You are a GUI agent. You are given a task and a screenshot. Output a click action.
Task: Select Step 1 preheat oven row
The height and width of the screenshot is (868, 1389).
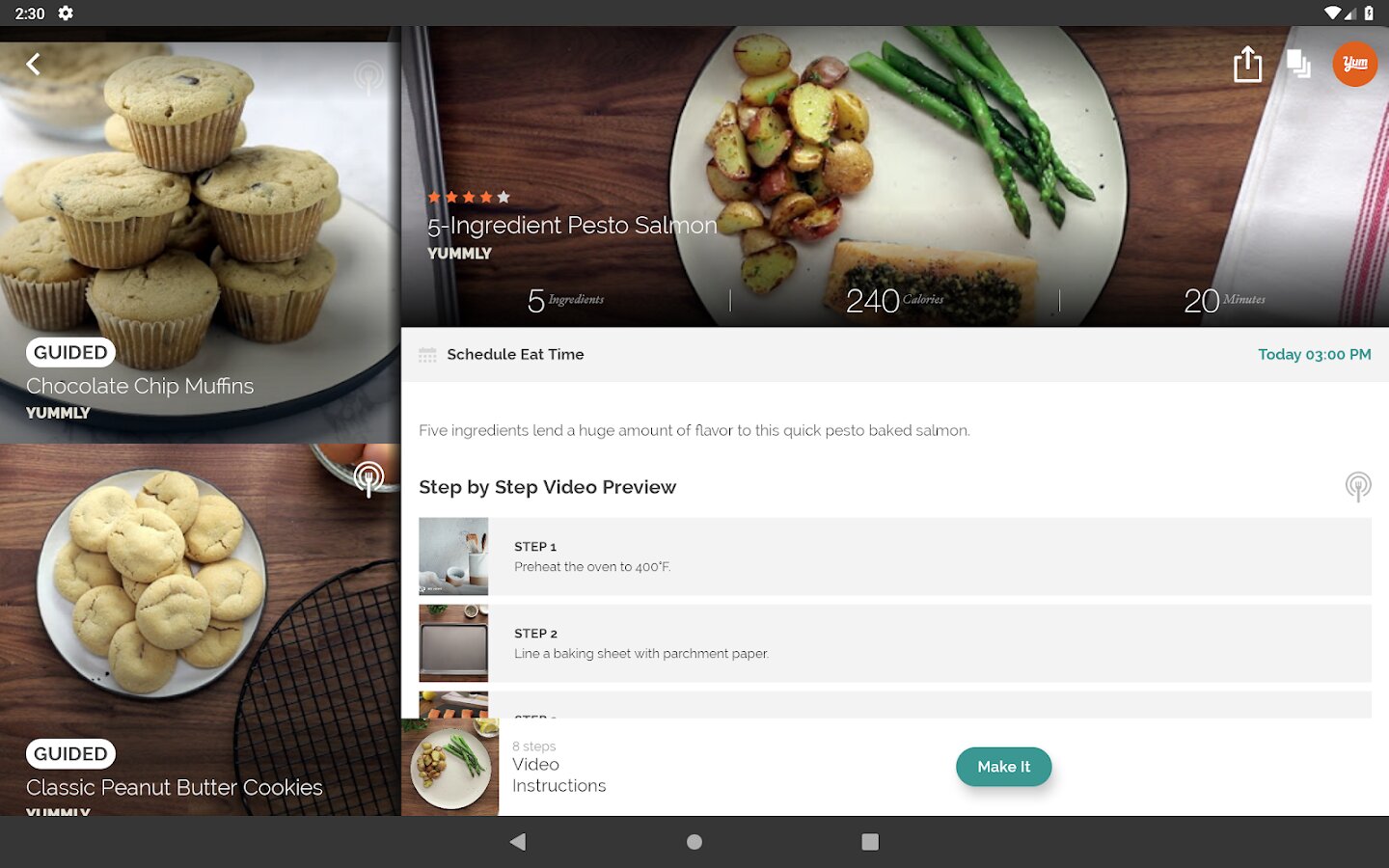pos(895,556)
